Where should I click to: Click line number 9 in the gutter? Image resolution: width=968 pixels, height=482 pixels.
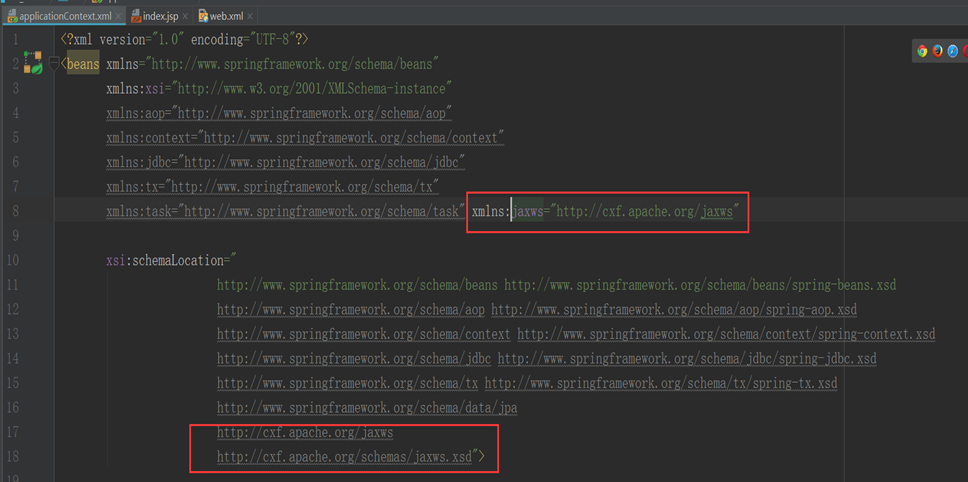pos(14,236)
